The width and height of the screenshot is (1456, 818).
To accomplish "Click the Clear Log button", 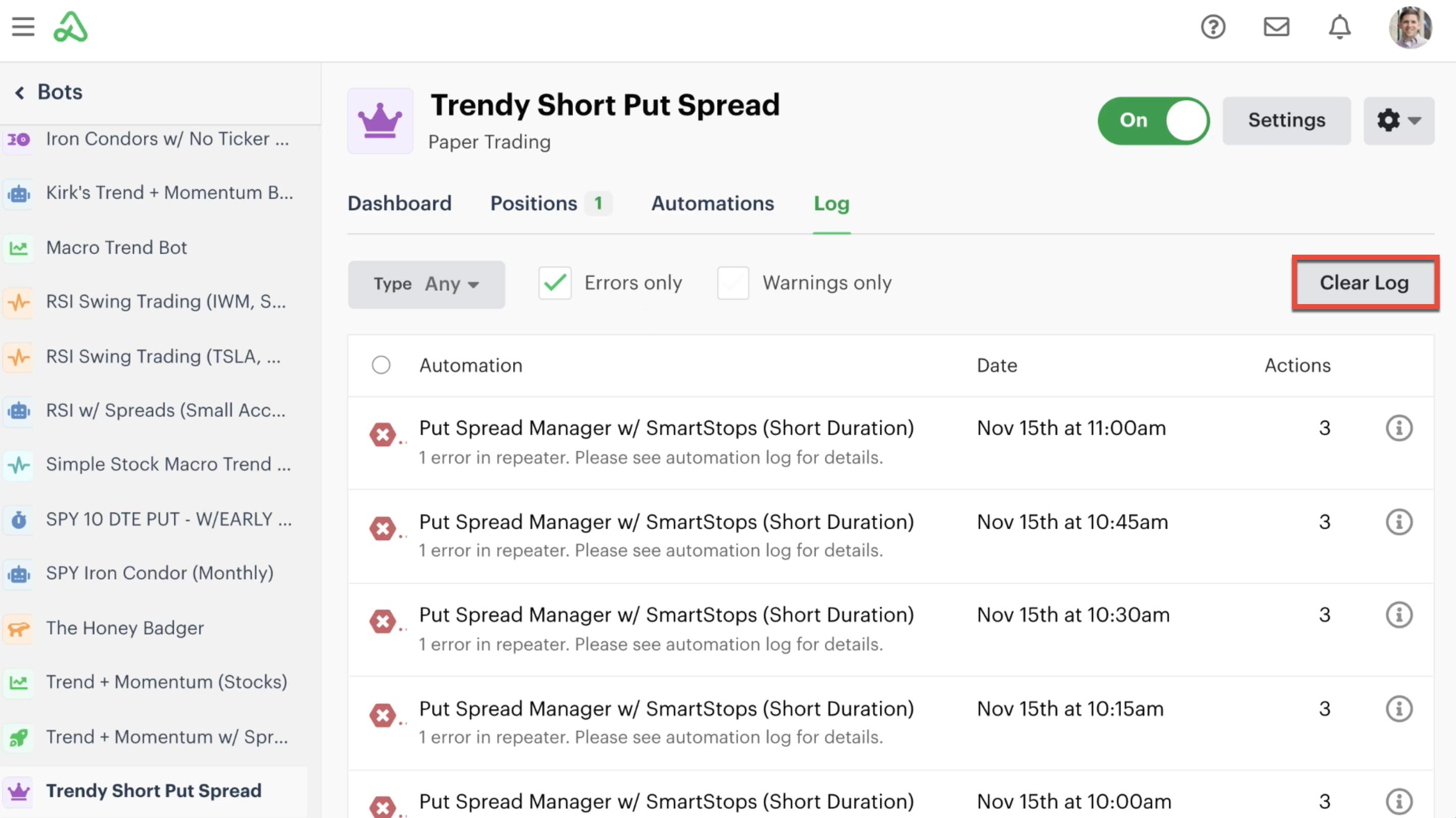I will (x=1364, y=283).
